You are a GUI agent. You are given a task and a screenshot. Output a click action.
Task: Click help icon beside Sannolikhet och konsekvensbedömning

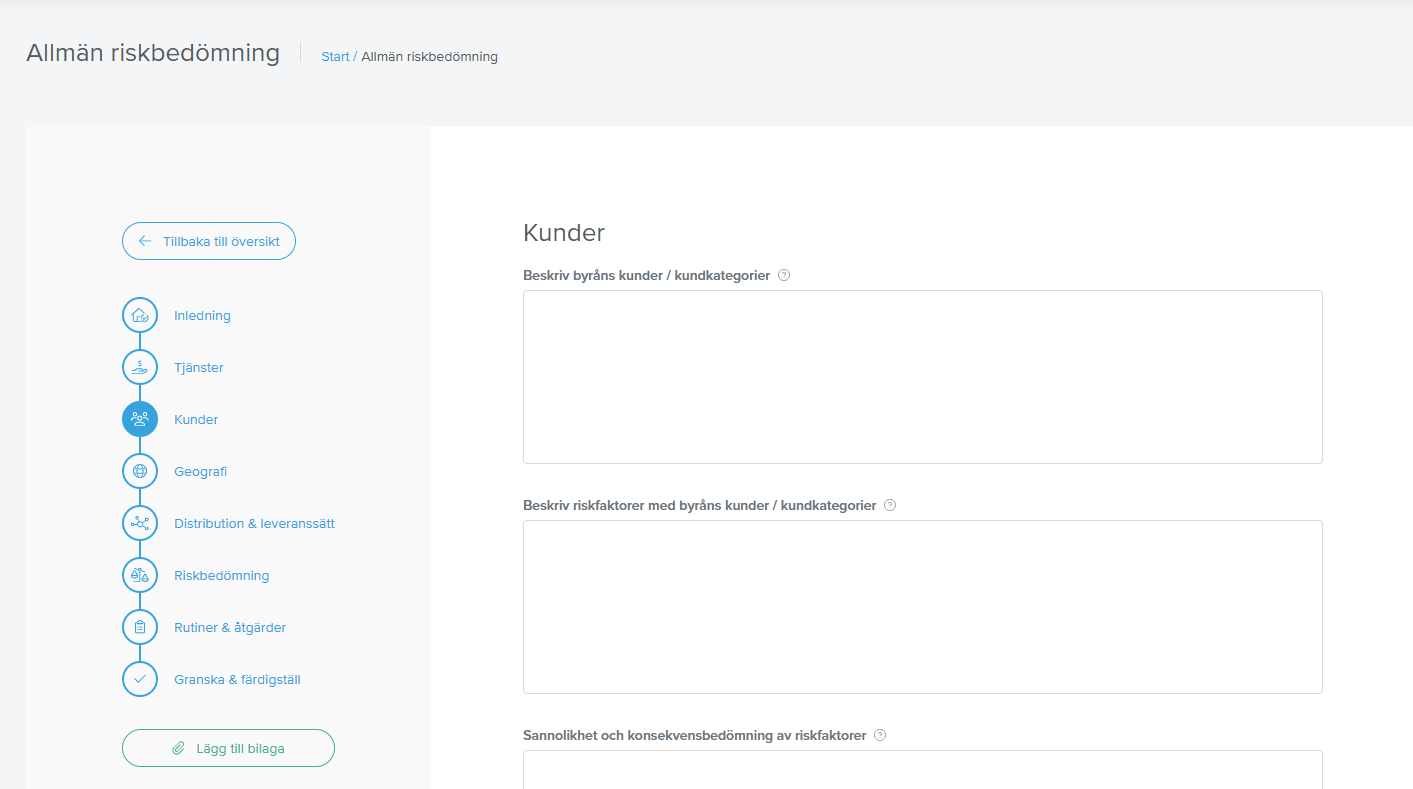(x=880, y=735)
